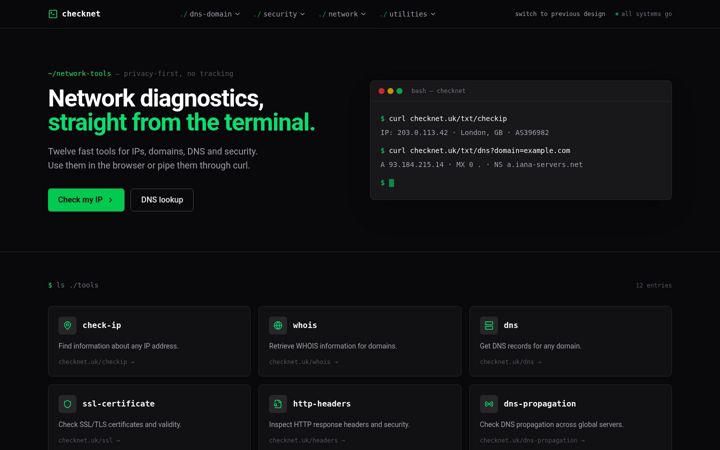Click the yellow dot in terminal window
This screenshot has width=720, height=450.
(390, 91)
